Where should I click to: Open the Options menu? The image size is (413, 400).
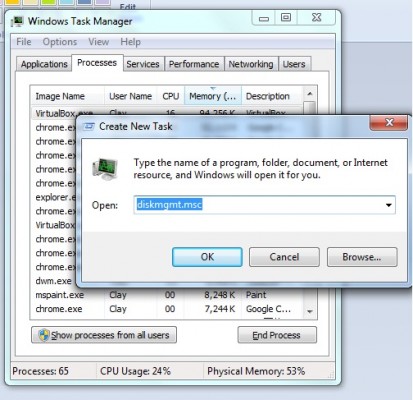60,42
